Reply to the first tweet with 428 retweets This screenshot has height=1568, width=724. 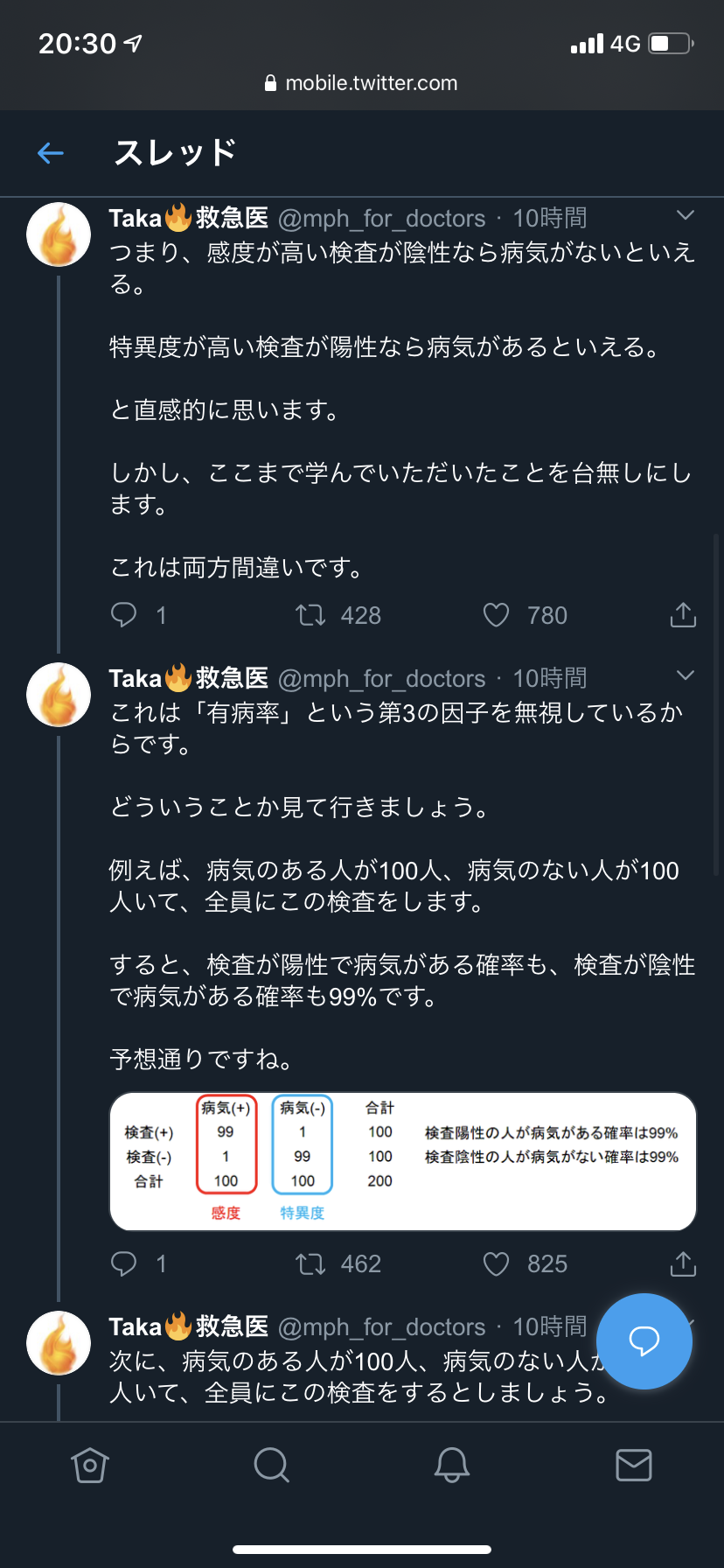(x=124, y=615)
